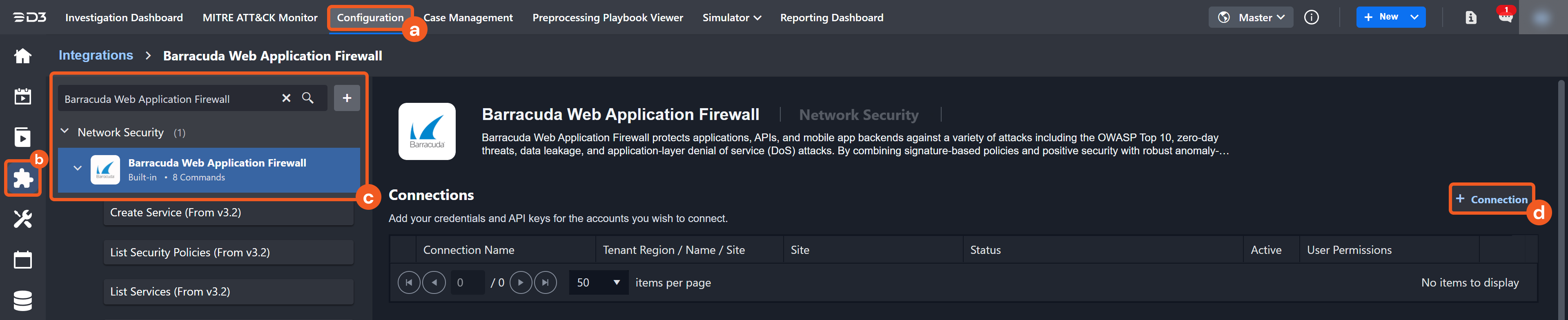The height and width of the screenshot is (320, 1568).
Task: Click the info circle icon in top bar
Action: pos(1311,18)
